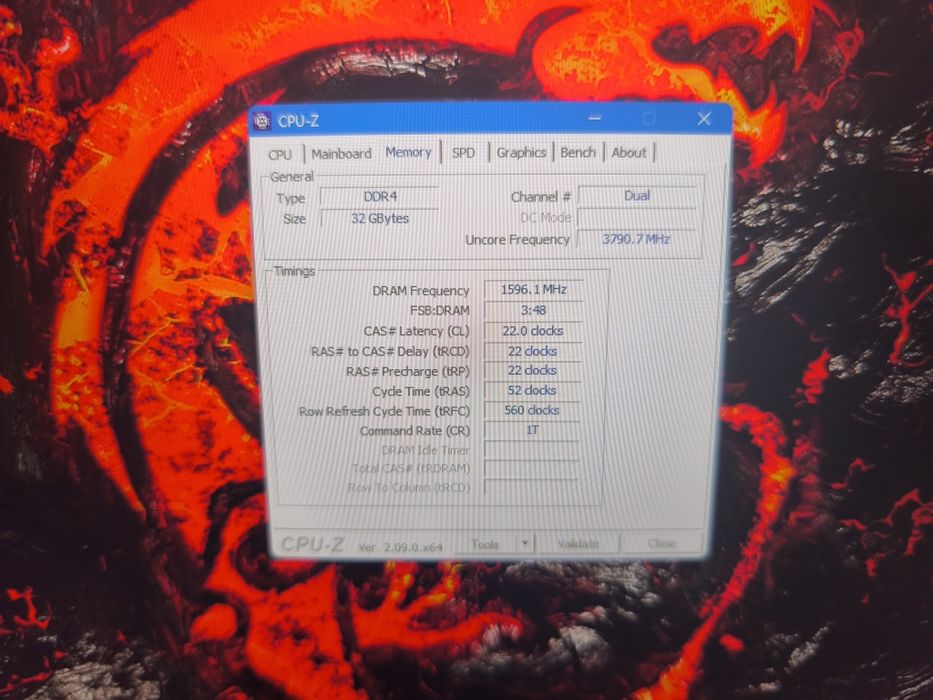Click the Row Refresh Cycle Time (tRFC) label
Screen dimensions: 933x700
pos(384,411)
